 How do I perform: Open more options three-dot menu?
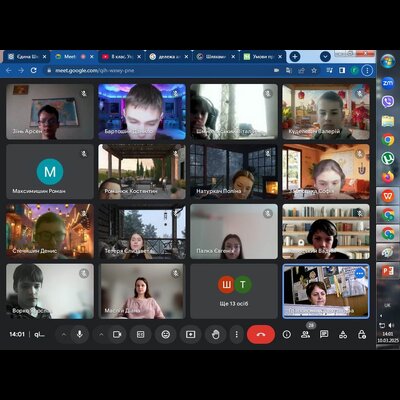coord(237,334)
